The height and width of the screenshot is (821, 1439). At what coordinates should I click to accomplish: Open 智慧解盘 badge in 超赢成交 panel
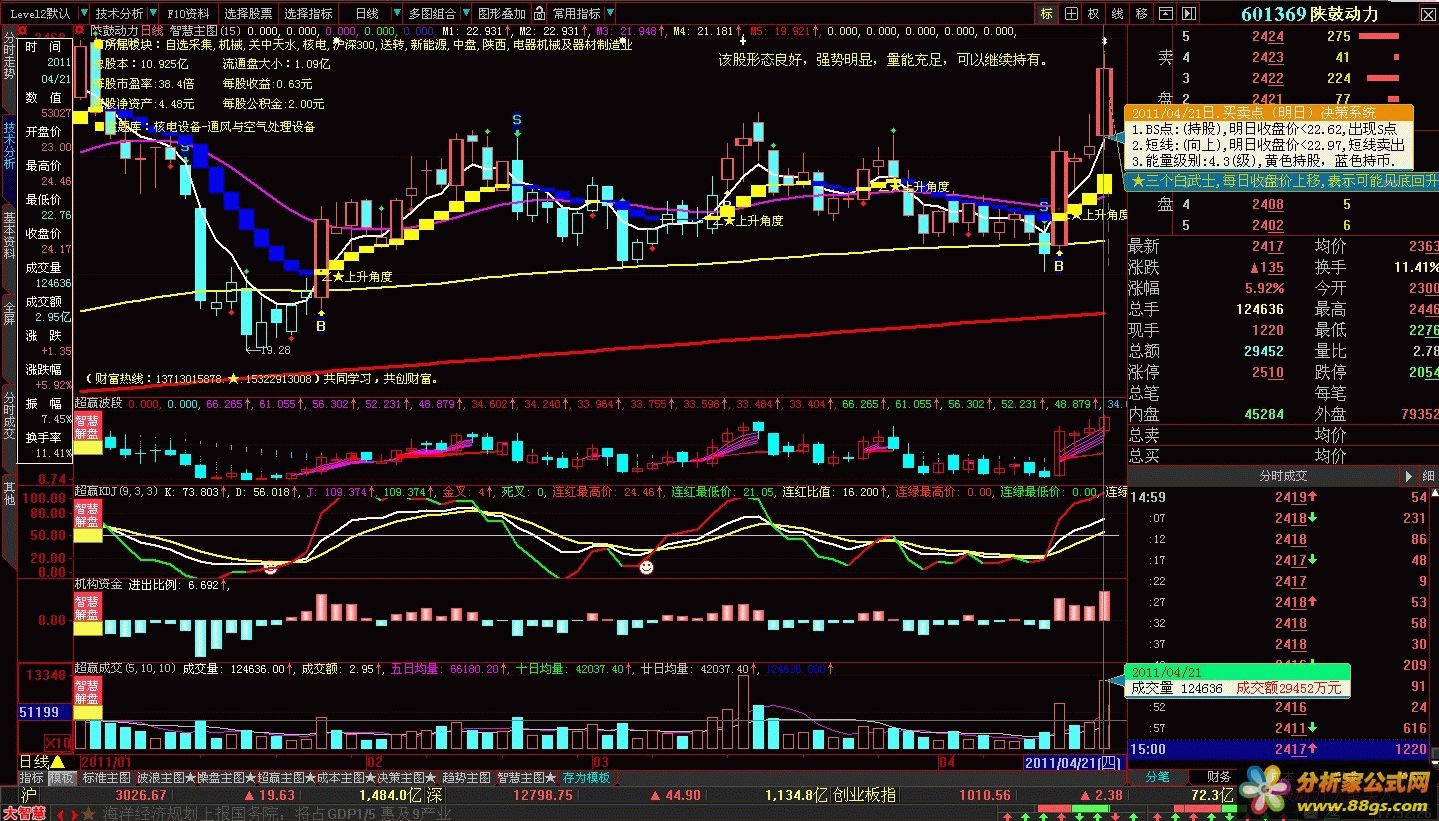(88, 697)
